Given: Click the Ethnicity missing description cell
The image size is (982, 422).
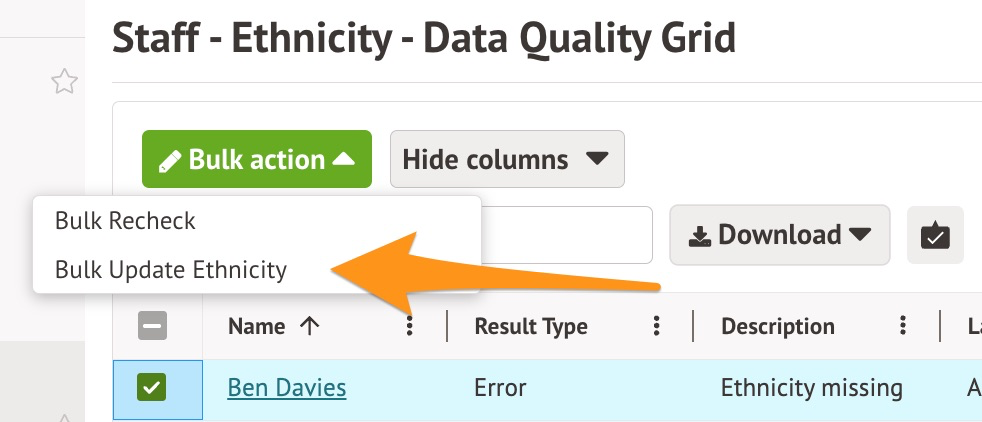Looking at the screenshot, I should 811,387.
